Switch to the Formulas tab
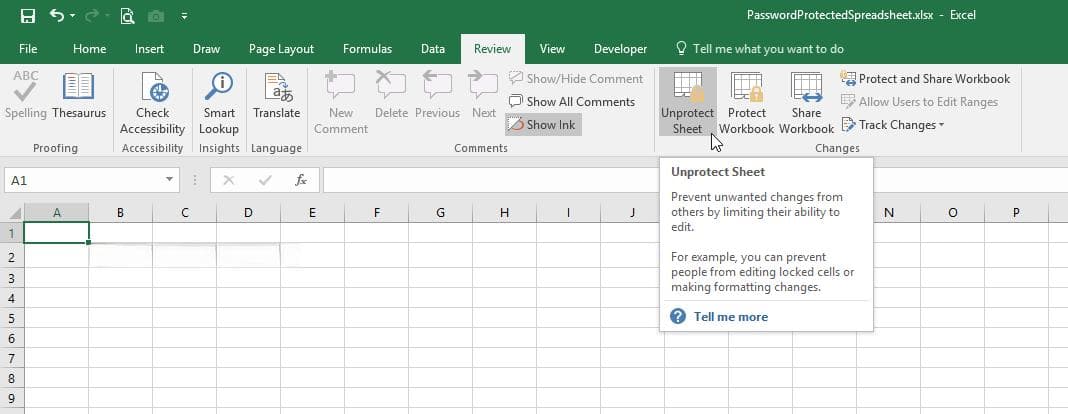Screen dimensions: 1068x414 [367, 49]
